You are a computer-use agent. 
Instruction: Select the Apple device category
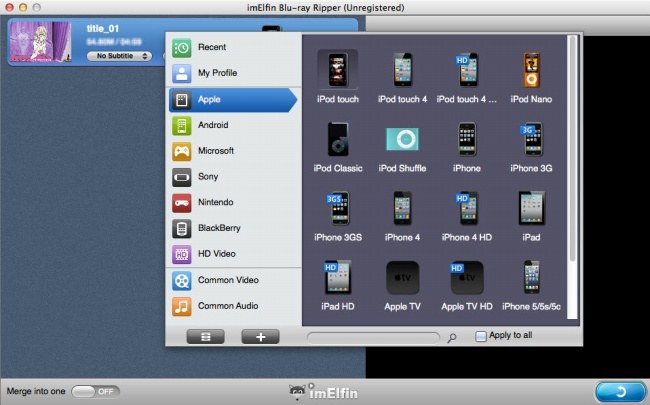(233, 99)
